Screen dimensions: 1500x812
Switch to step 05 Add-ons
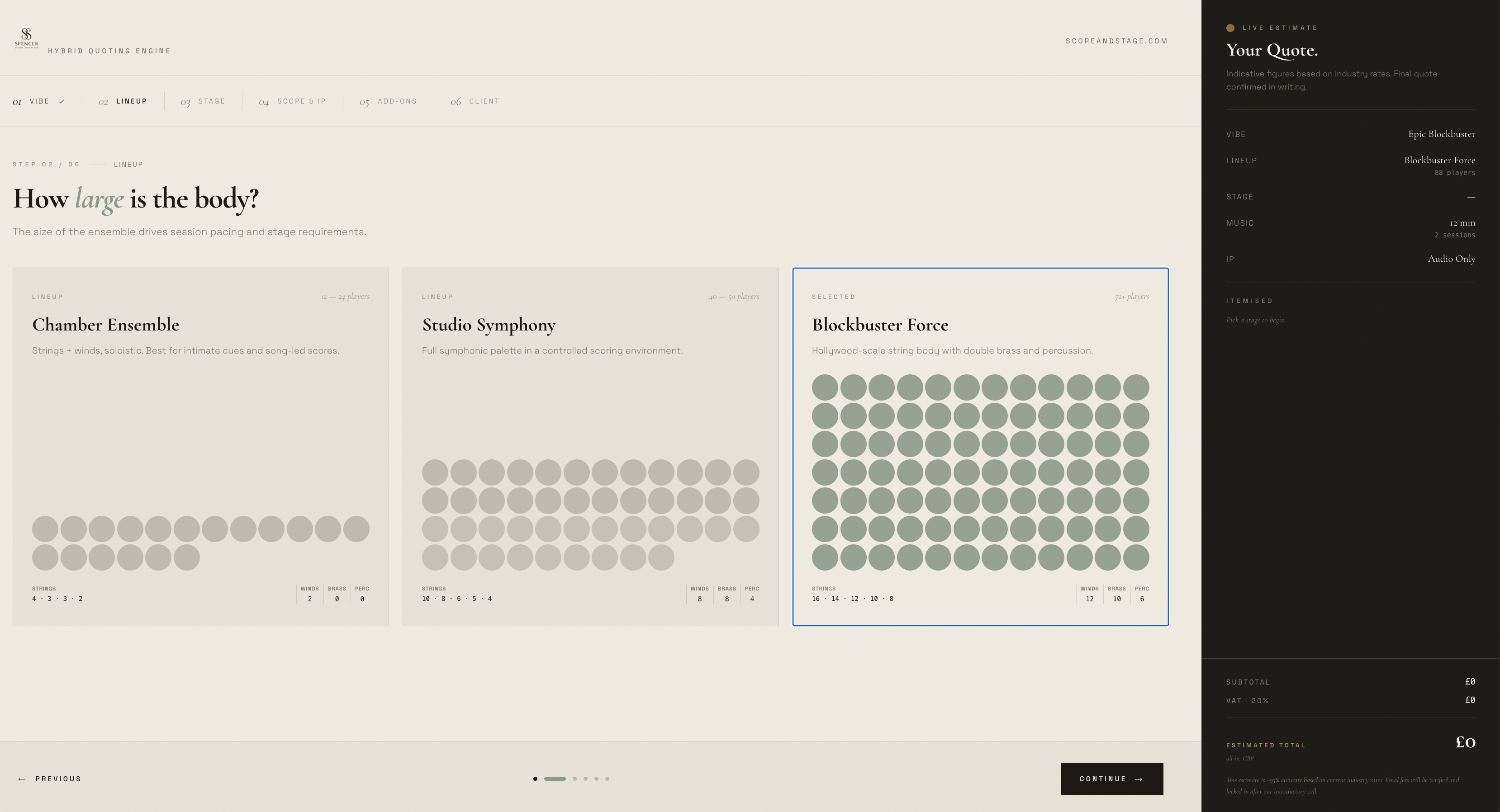click(389, 101)
